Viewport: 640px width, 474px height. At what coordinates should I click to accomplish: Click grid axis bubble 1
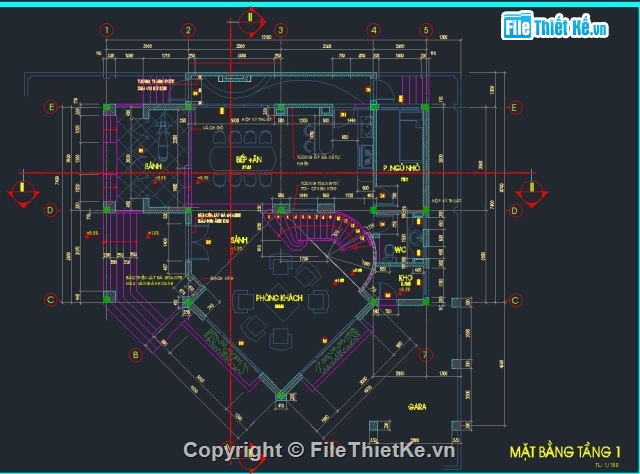(107, 30)
